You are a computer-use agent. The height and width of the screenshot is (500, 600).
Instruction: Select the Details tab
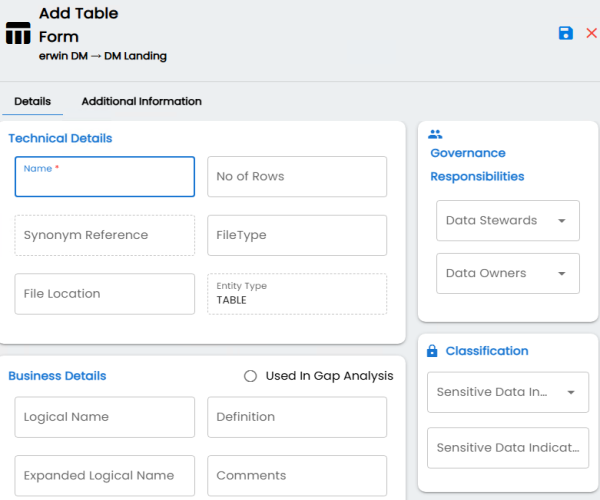[x=33, y=101]
